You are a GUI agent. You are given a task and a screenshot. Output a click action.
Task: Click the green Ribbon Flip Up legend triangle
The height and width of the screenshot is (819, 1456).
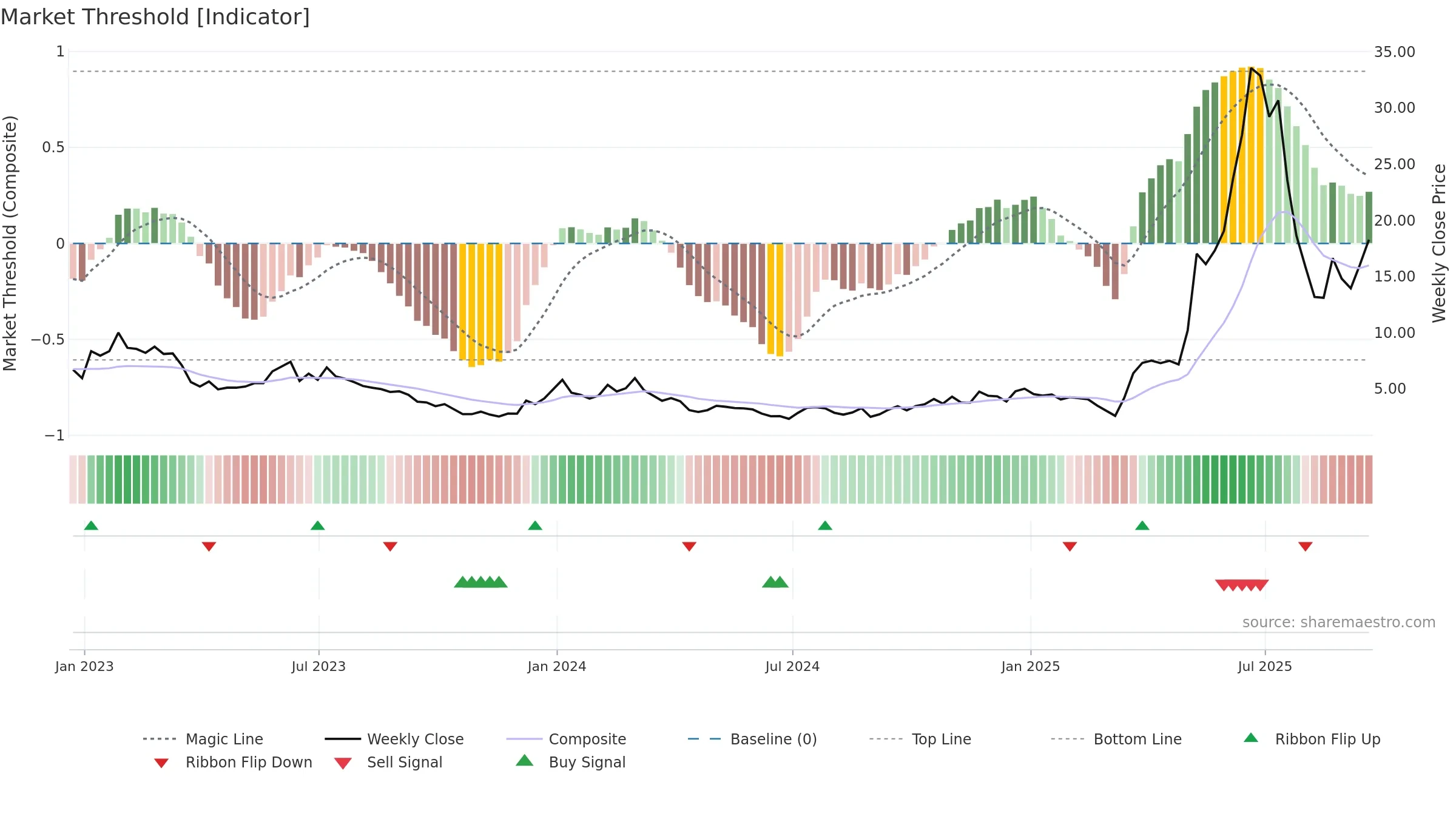tap(1251, 738)
